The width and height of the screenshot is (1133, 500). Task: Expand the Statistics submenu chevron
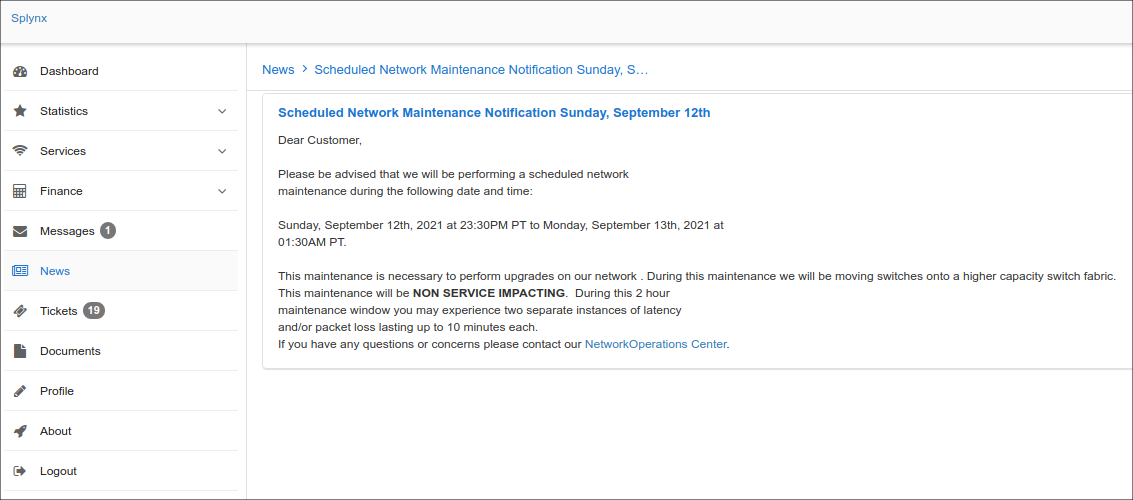[223, 111]
